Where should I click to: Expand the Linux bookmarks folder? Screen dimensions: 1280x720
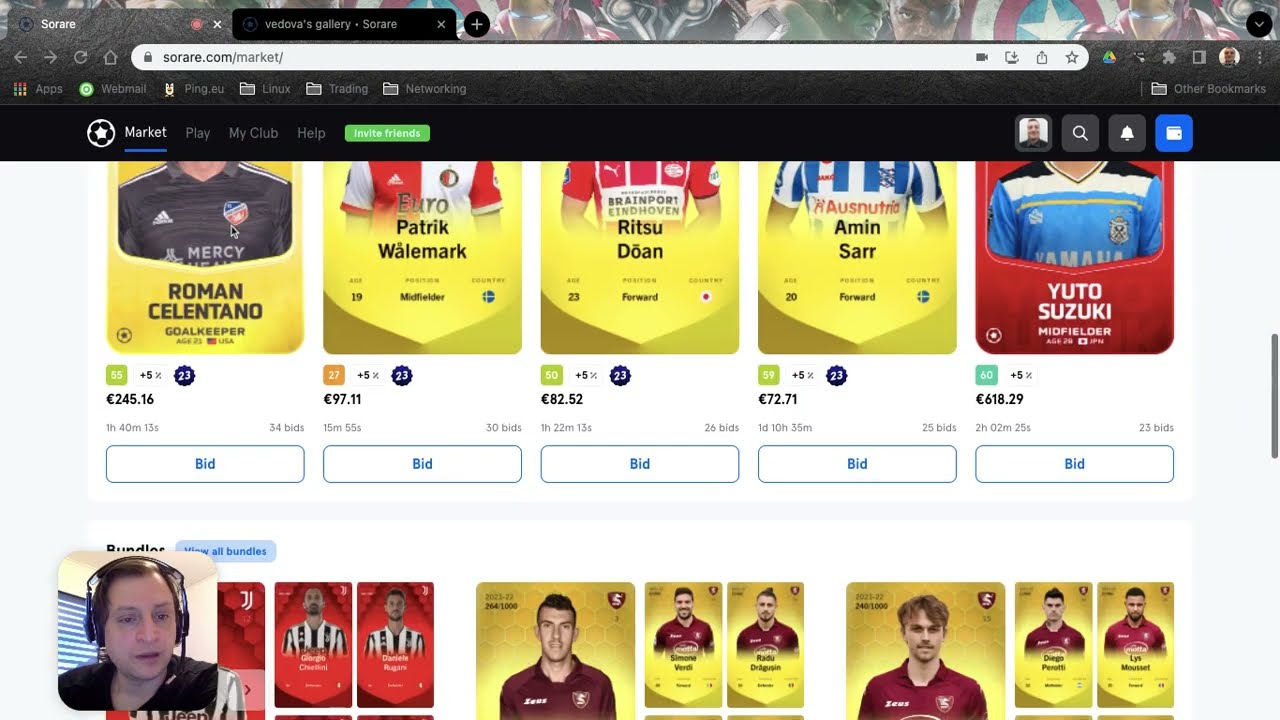265,89
